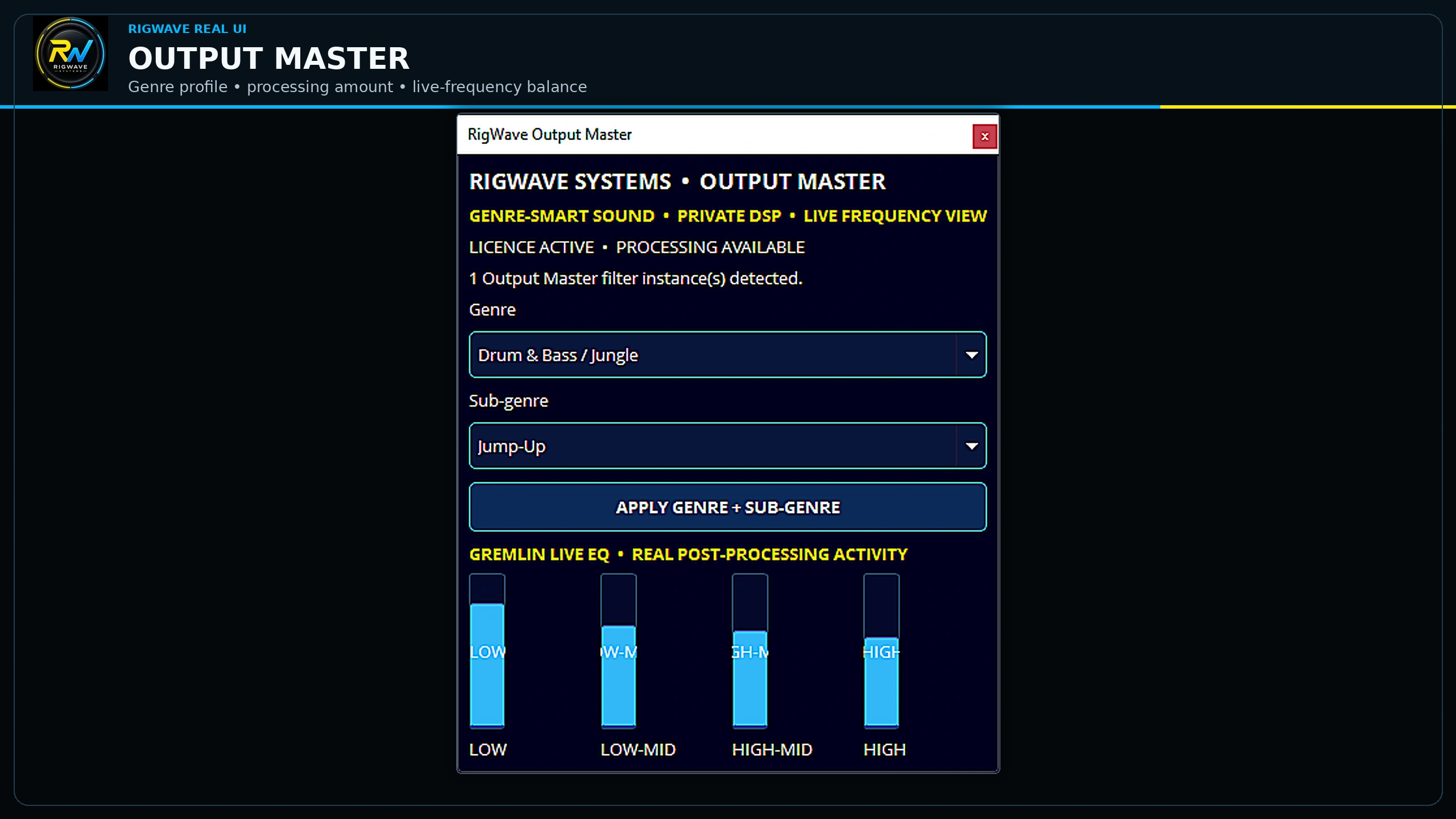Click 'GENRE-SMART SOUND • PRIVATE DSP' tagline text
This screenshot has height=819, width=1456.
(625, 216)
